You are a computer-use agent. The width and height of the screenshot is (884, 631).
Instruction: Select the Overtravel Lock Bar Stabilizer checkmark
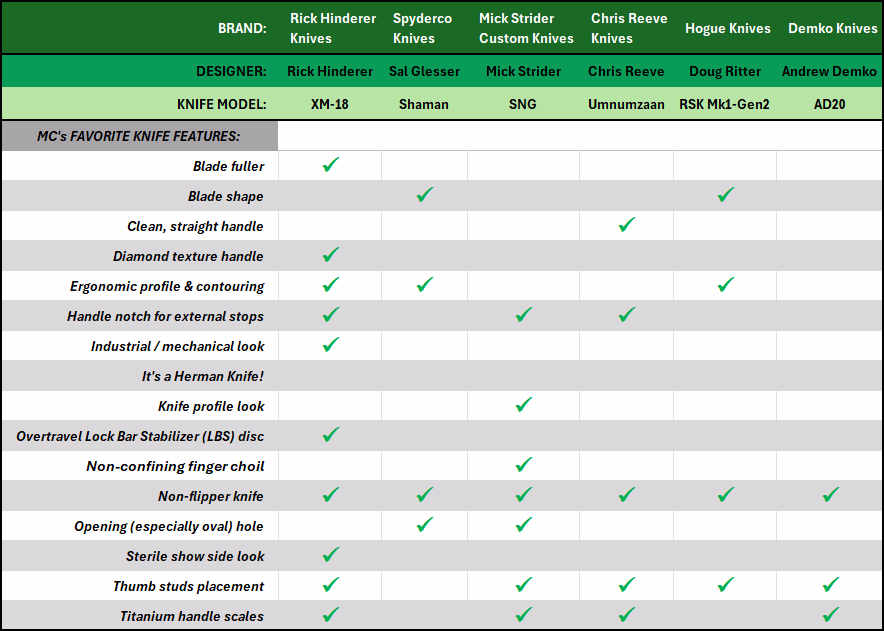click(331, 435)
